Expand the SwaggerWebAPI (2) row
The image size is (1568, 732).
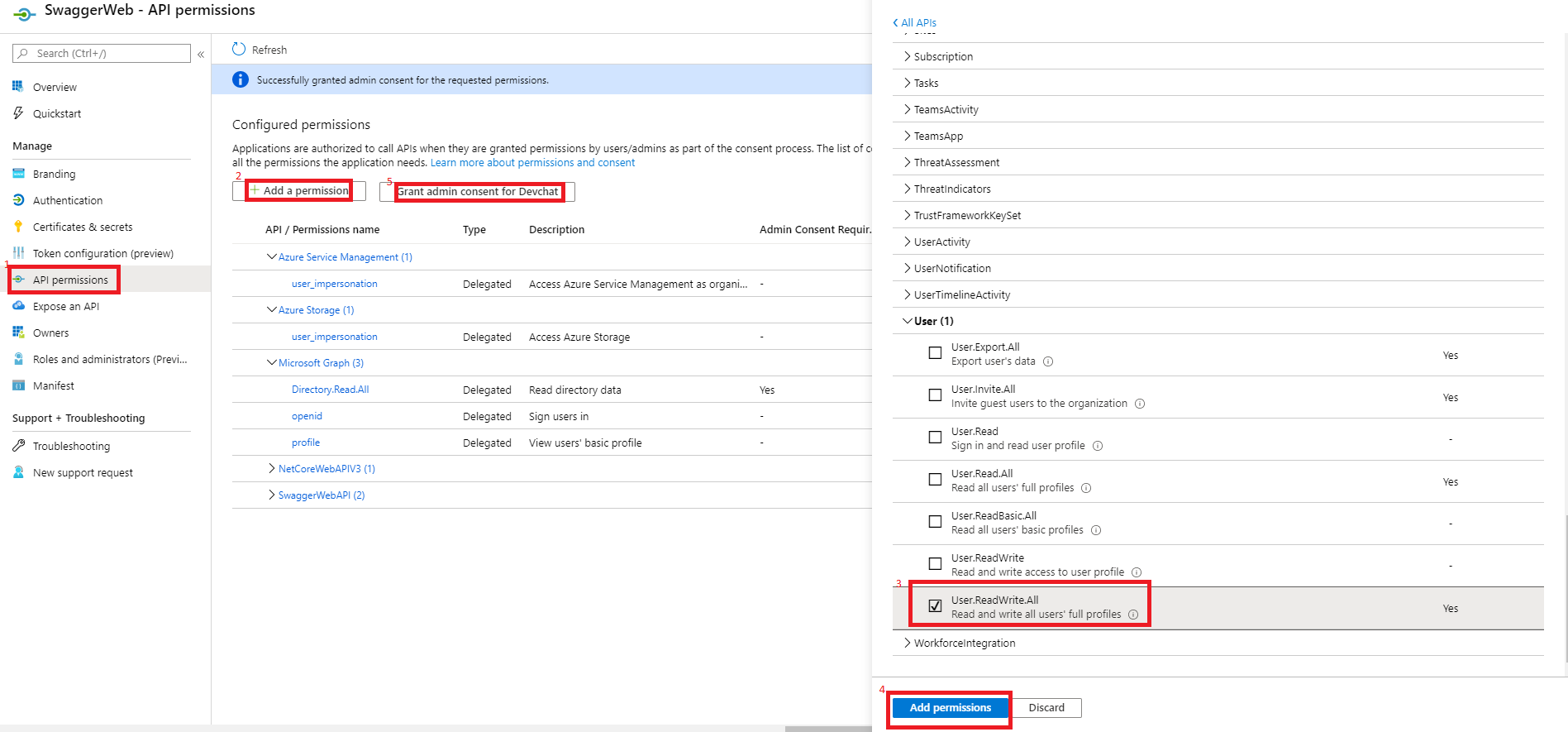[271, 495]
